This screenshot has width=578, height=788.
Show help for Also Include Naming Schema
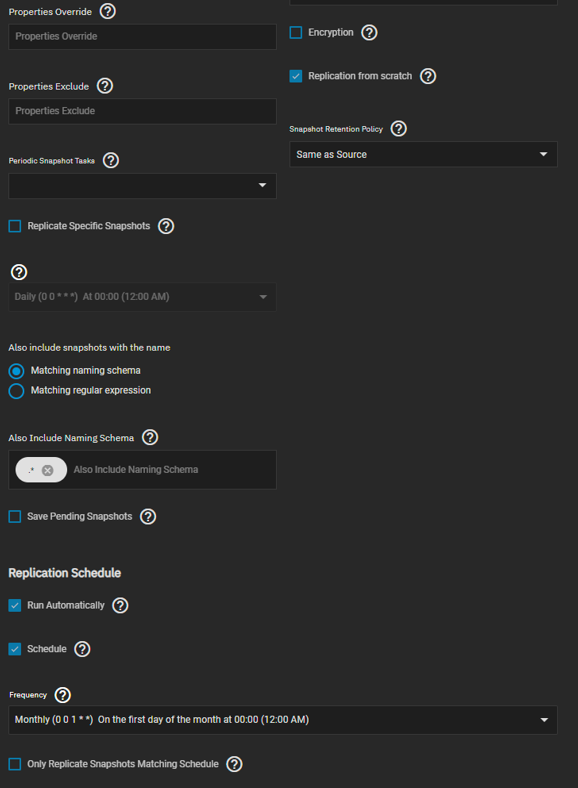point(150,437)
